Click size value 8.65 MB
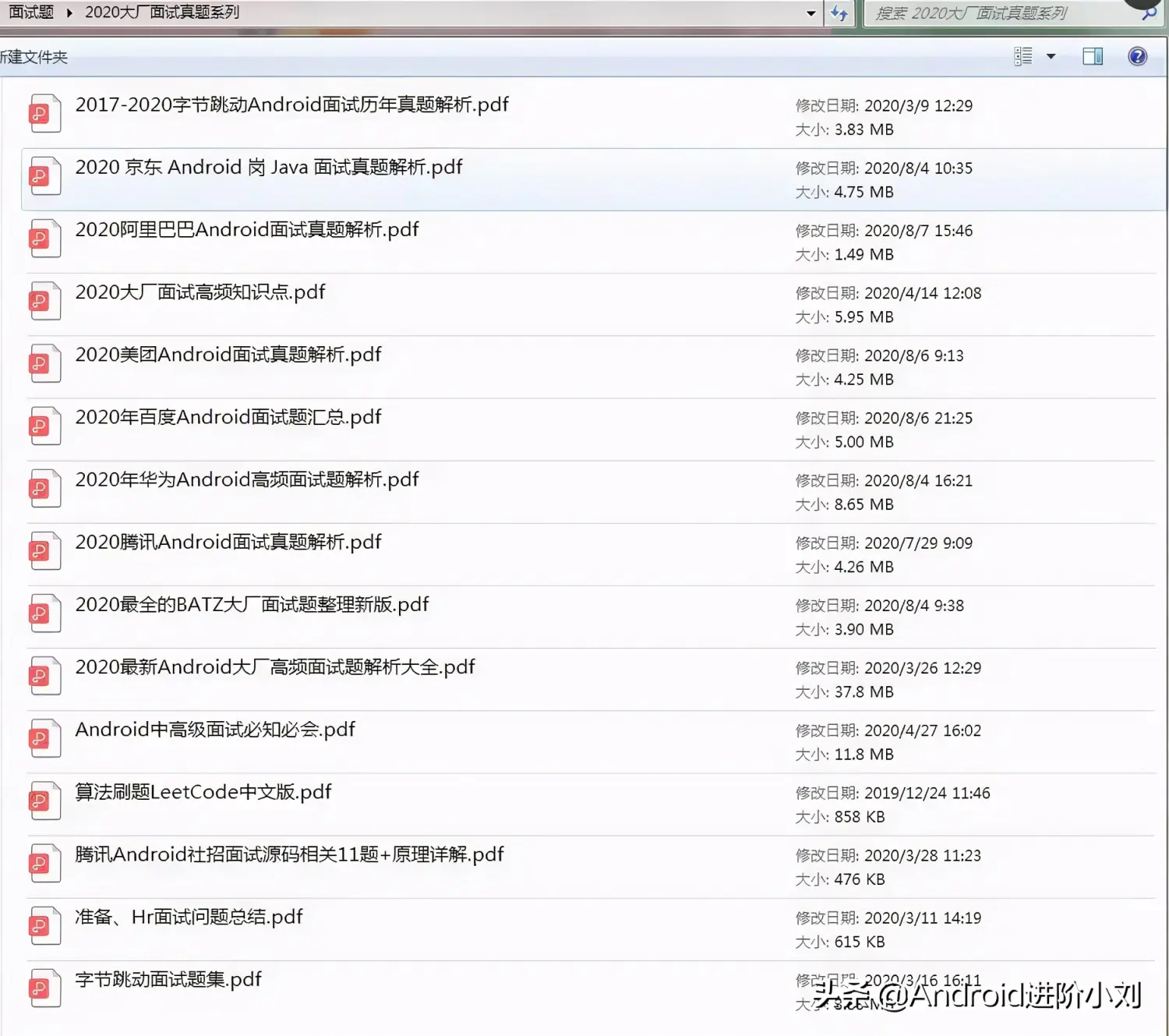The height and width of the screenshot is (1036, 1169). [x=864, y=504]
